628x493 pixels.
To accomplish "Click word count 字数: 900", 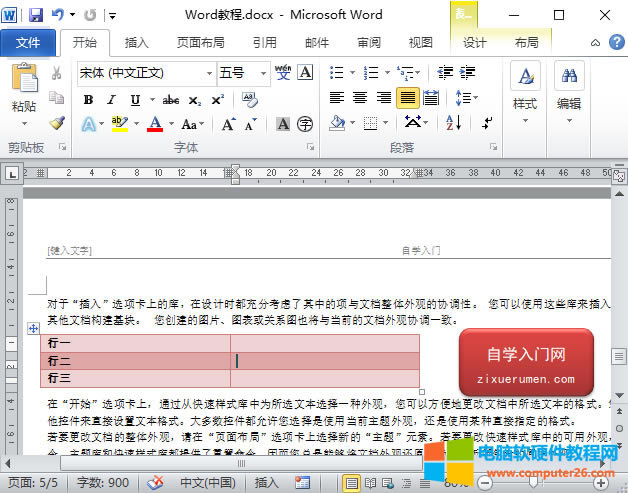I will pyautogui.click(x=103, y=483).
